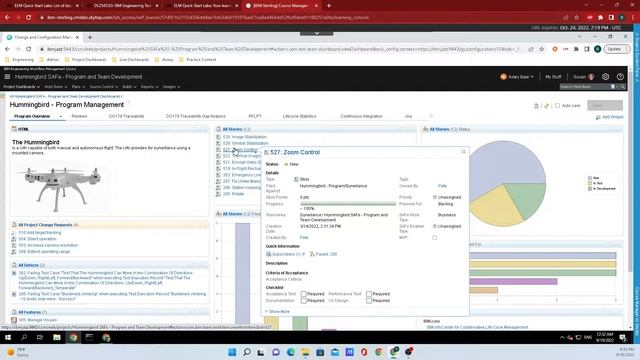
Task: Click My Stuff in header
Action: tap(553, 77)
